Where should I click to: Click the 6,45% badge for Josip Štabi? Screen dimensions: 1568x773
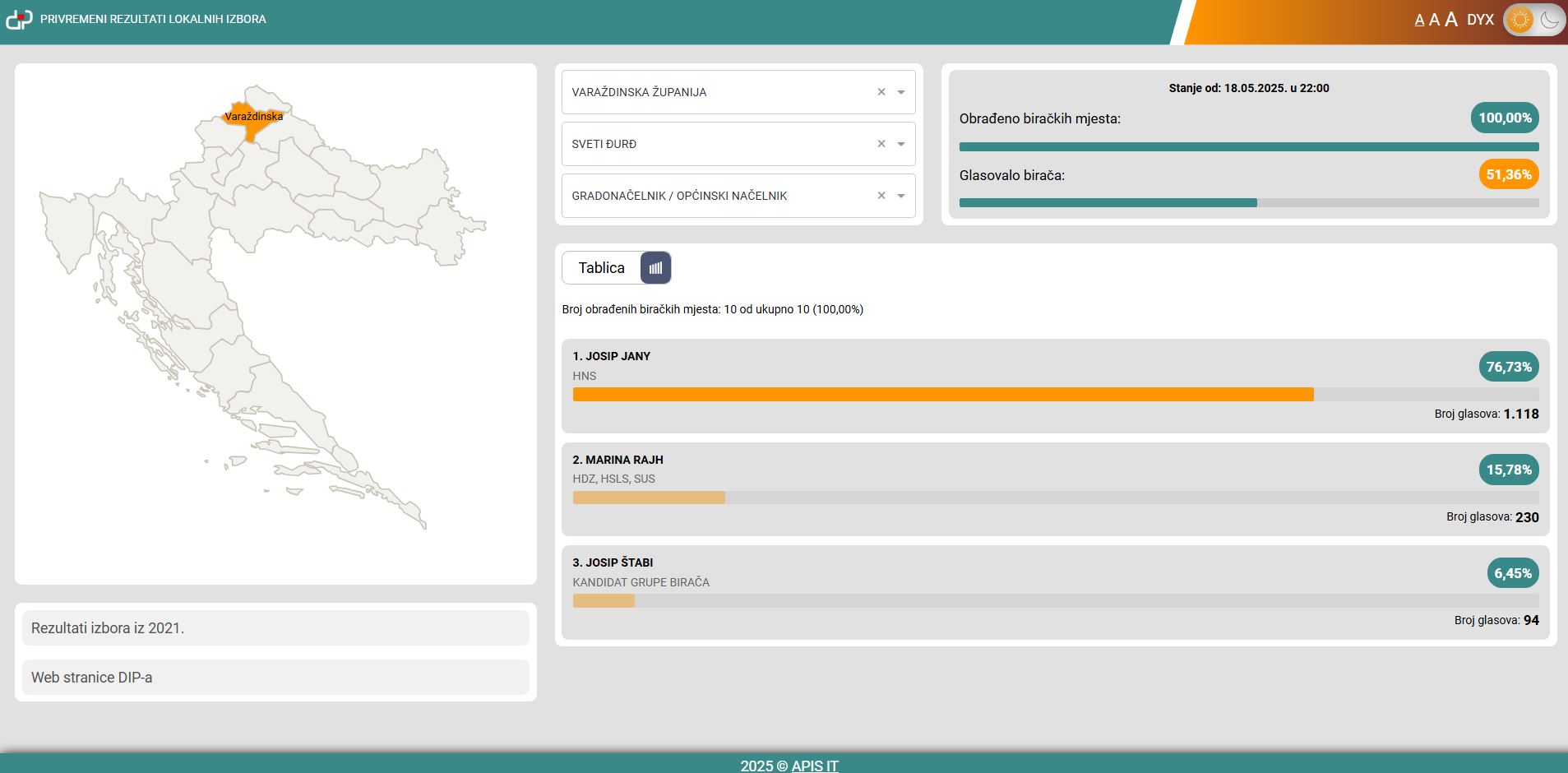click(x=1513, y=573)
